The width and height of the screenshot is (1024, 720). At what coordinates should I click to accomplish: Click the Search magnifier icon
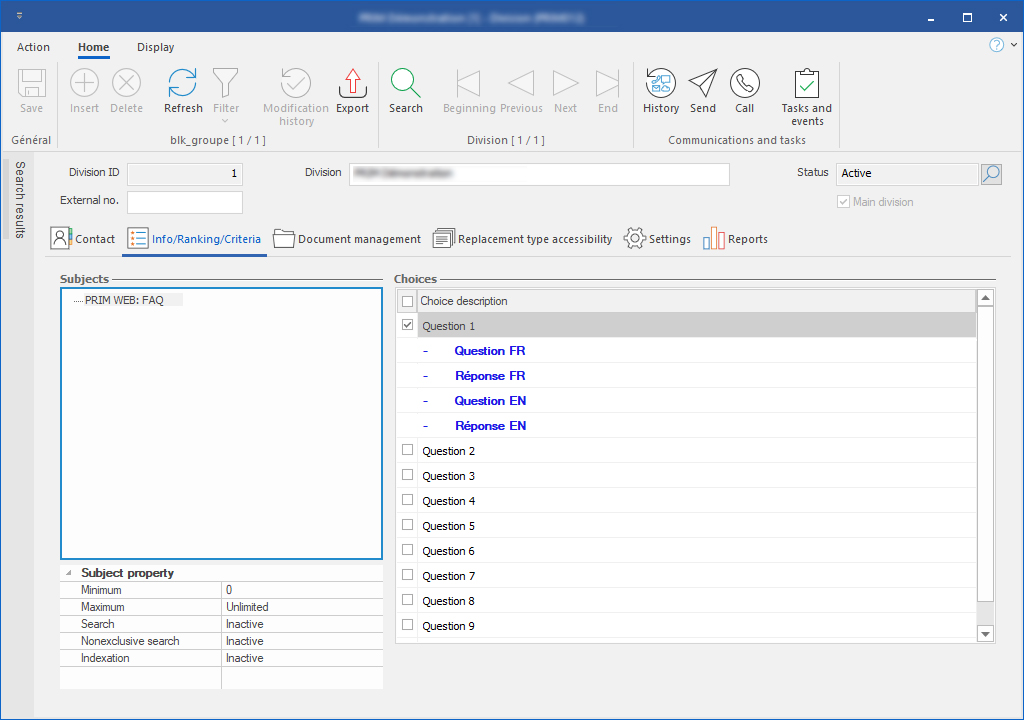pos(406,84)
